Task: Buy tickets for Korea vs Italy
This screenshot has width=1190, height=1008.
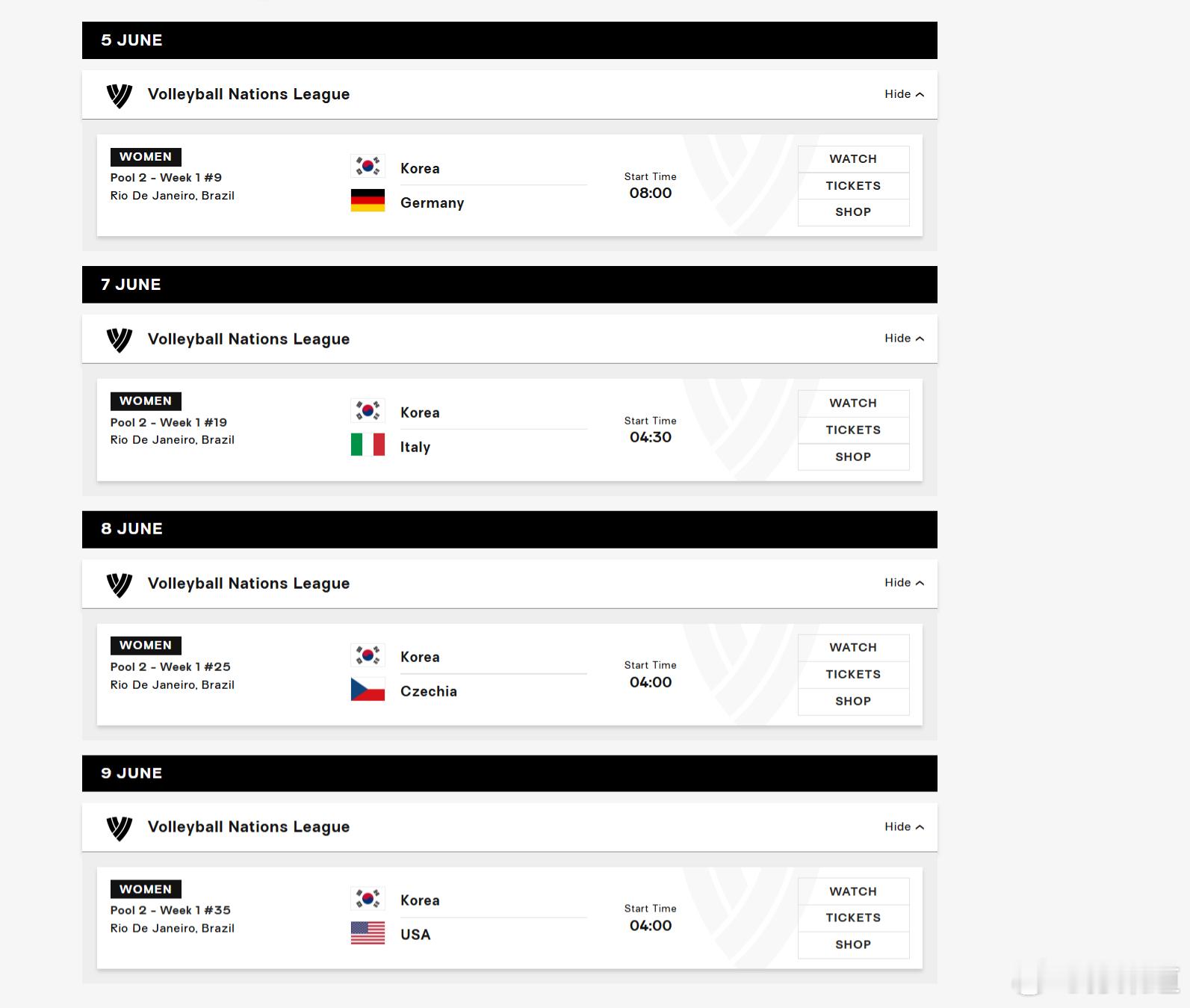Action: click(853, 430)
